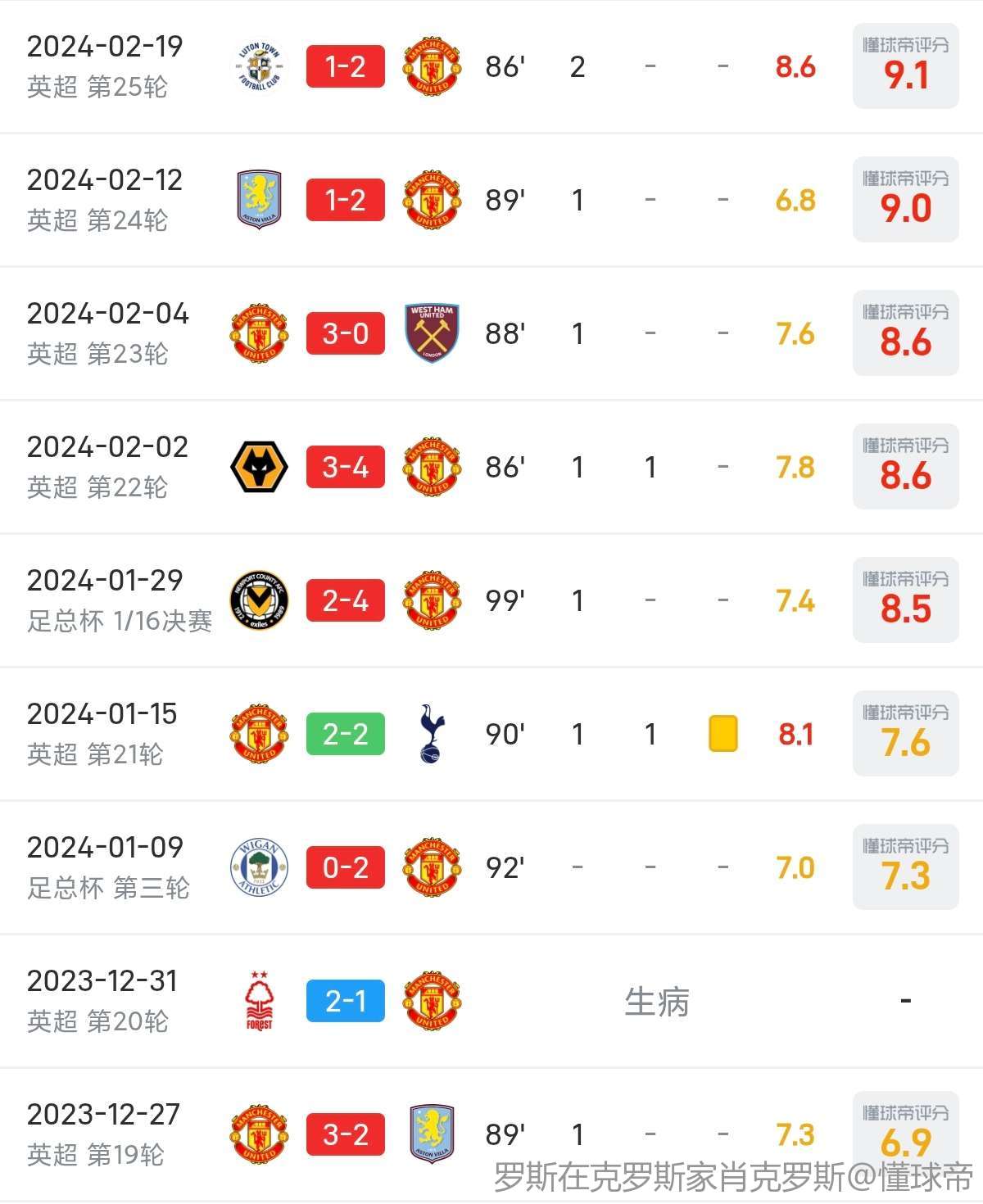Screen dimensions: 983x1204
Task: Click the West Ham United crest
Action: tap(433, 333)
